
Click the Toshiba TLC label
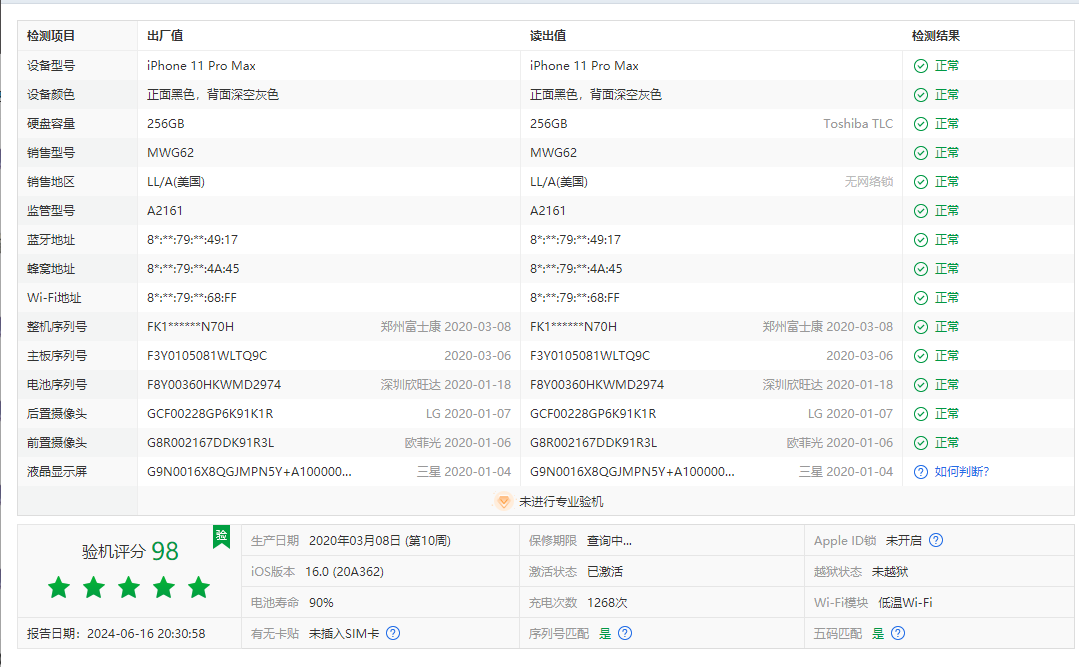click(x=858, y=124)
